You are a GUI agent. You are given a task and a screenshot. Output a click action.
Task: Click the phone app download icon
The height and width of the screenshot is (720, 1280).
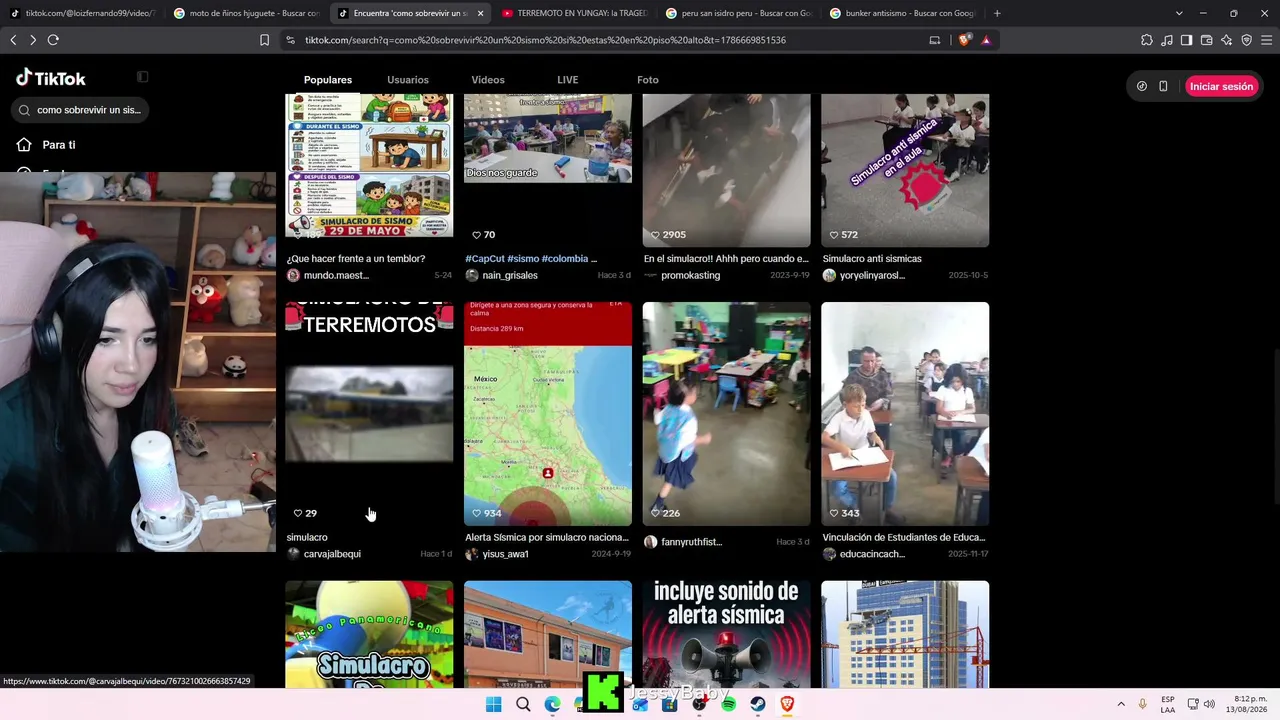1163,86
